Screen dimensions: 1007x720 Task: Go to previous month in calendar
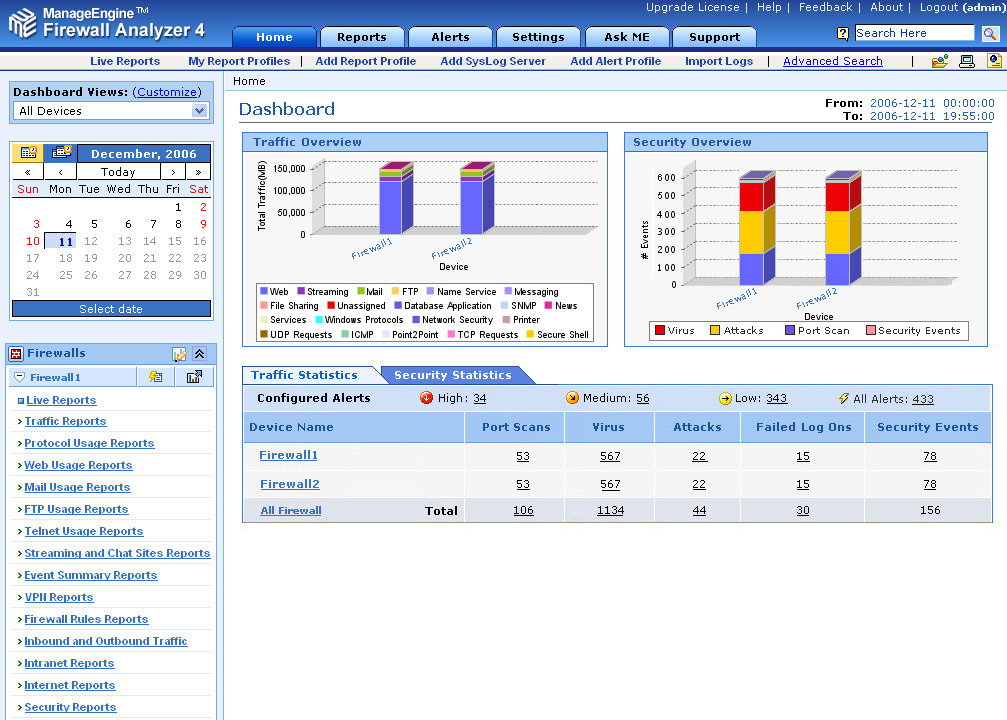[60, 172]
